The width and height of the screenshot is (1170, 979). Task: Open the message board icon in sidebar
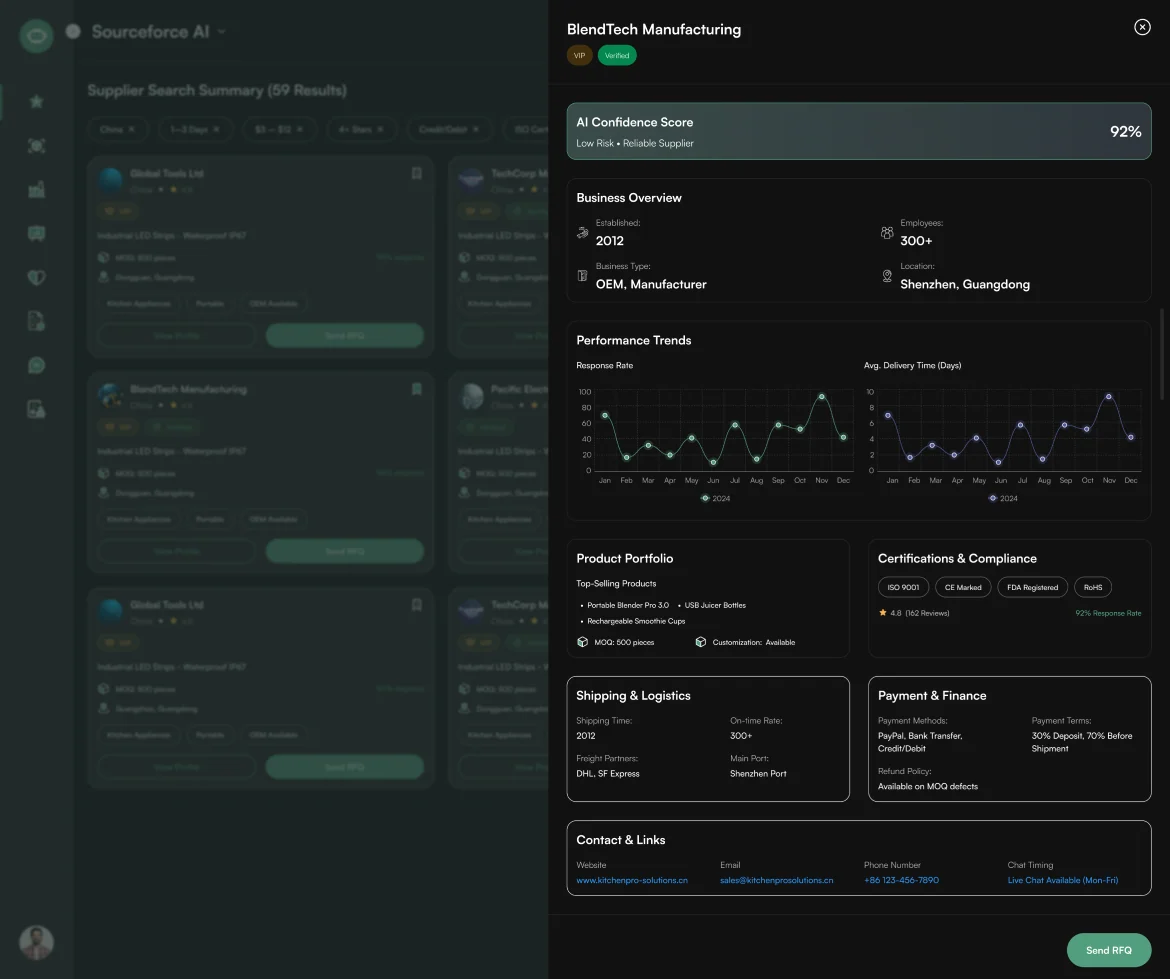click(x=36, y=234)
